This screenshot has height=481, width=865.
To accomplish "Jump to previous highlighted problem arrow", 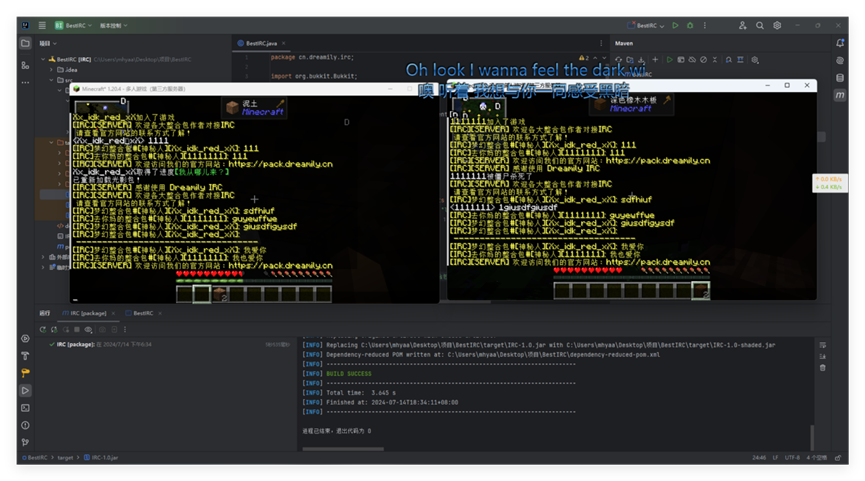I will tap(595, 57).
